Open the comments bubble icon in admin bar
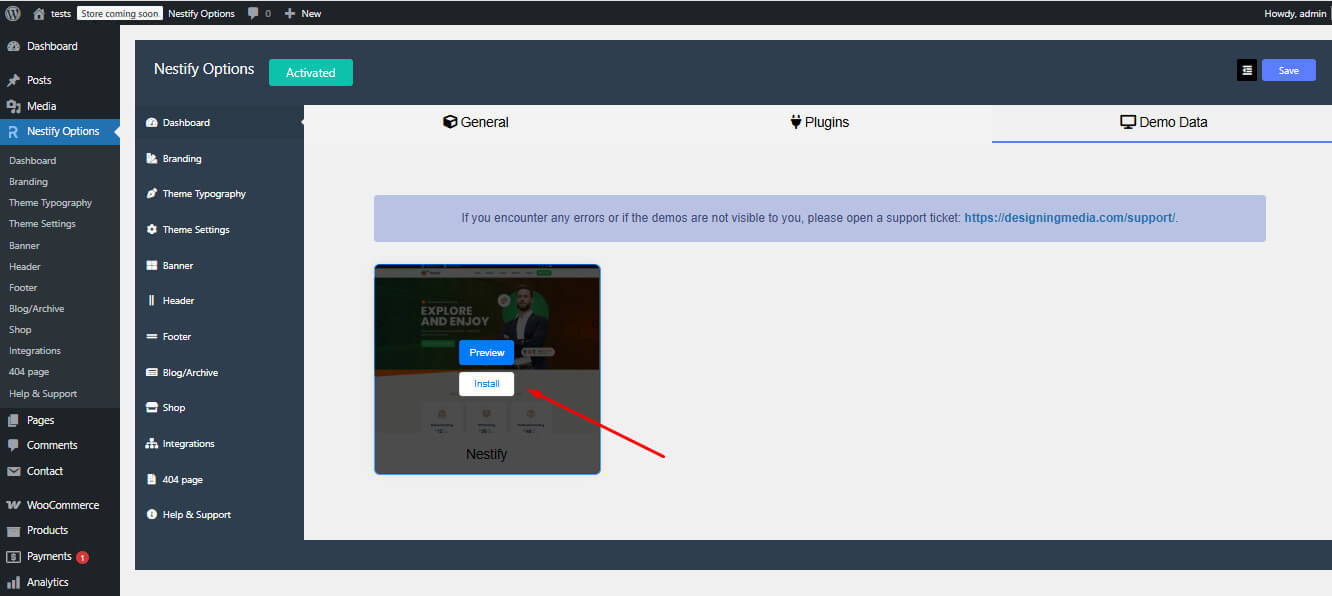Viewport: 1332px width, 596px height. pyautogui.click(x=253, y=14)
